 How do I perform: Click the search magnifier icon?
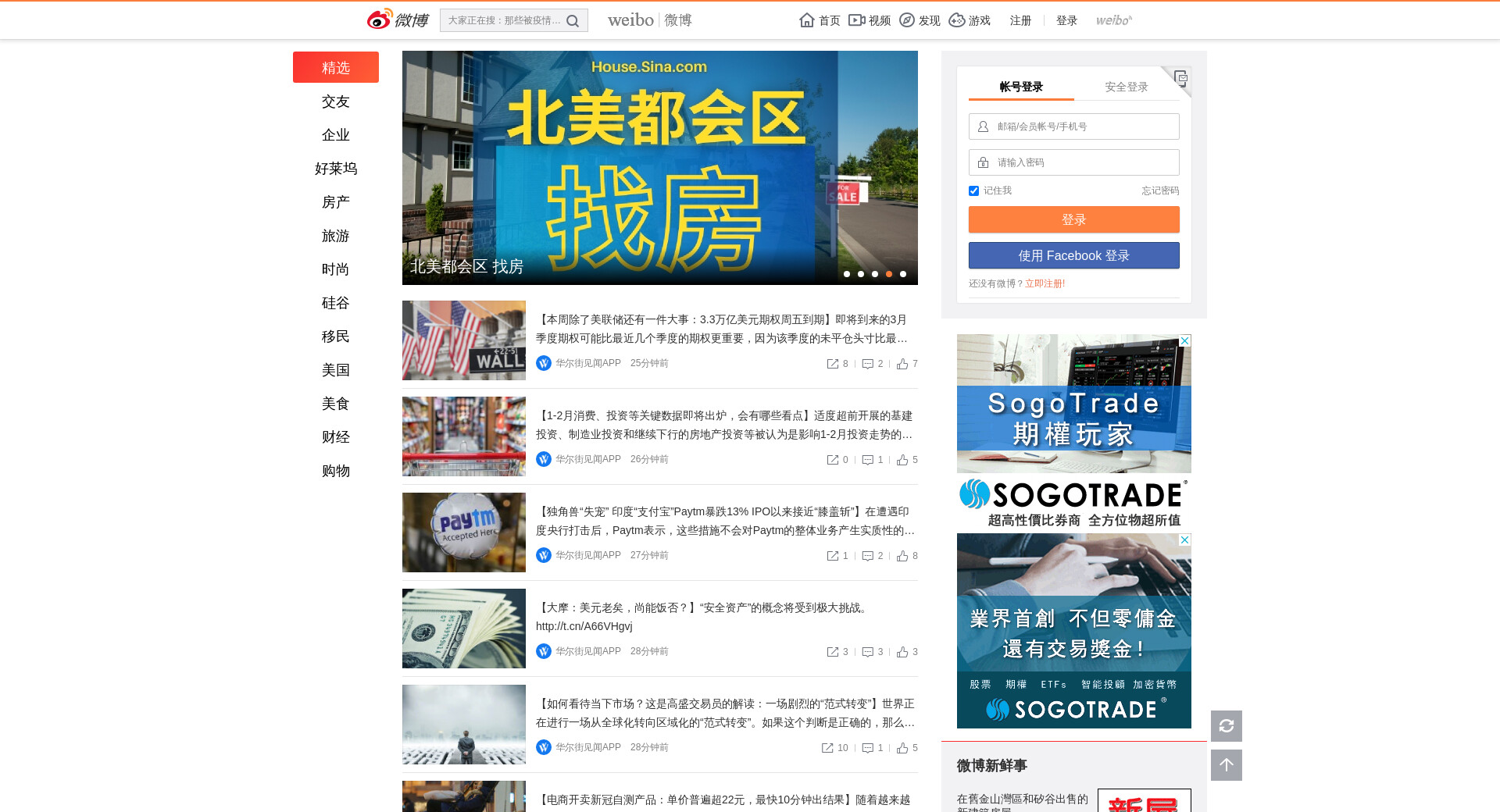(x=573, y=21)
